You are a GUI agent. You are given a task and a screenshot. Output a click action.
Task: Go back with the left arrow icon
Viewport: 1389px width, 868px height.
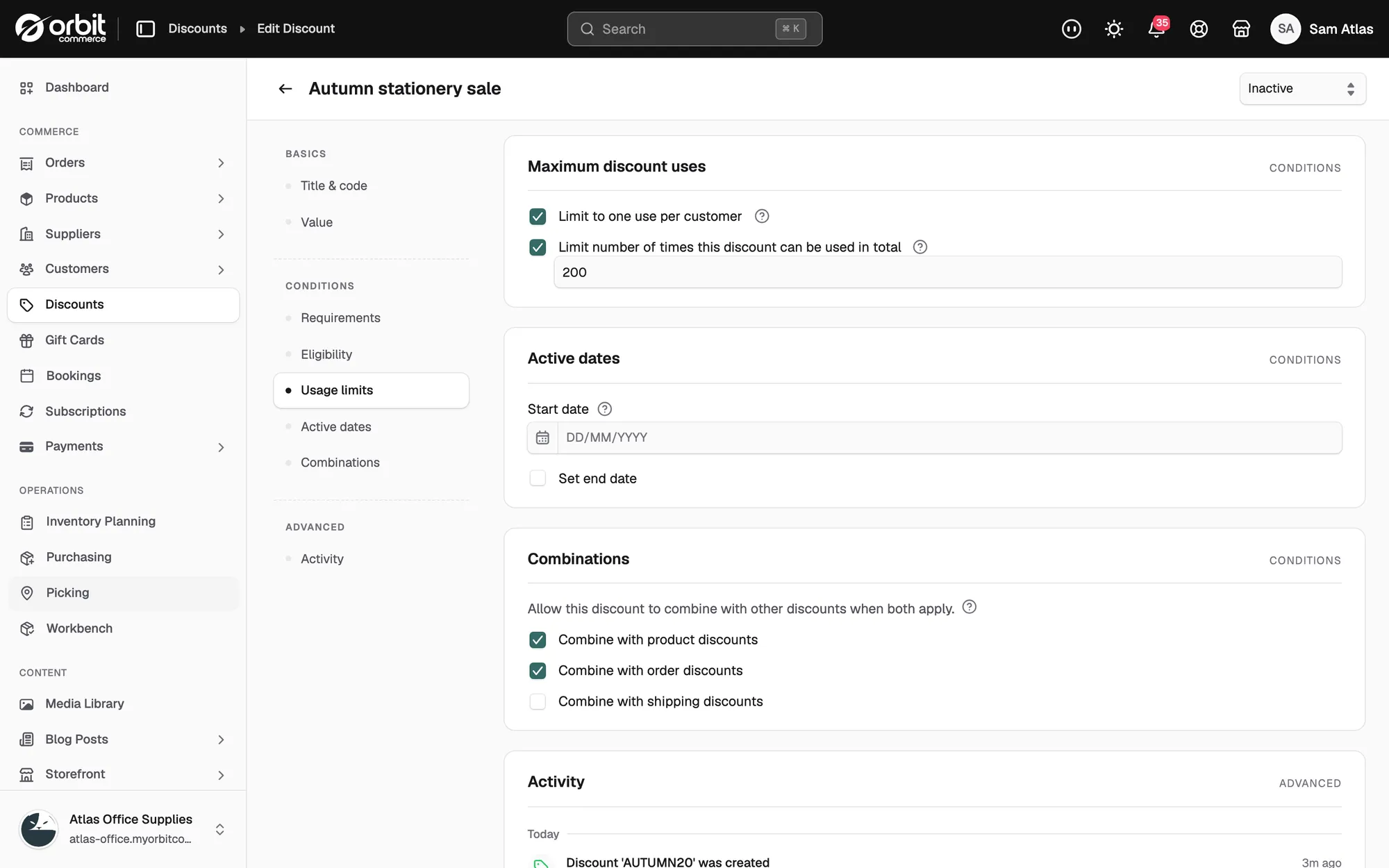click(x=285, y=89)
